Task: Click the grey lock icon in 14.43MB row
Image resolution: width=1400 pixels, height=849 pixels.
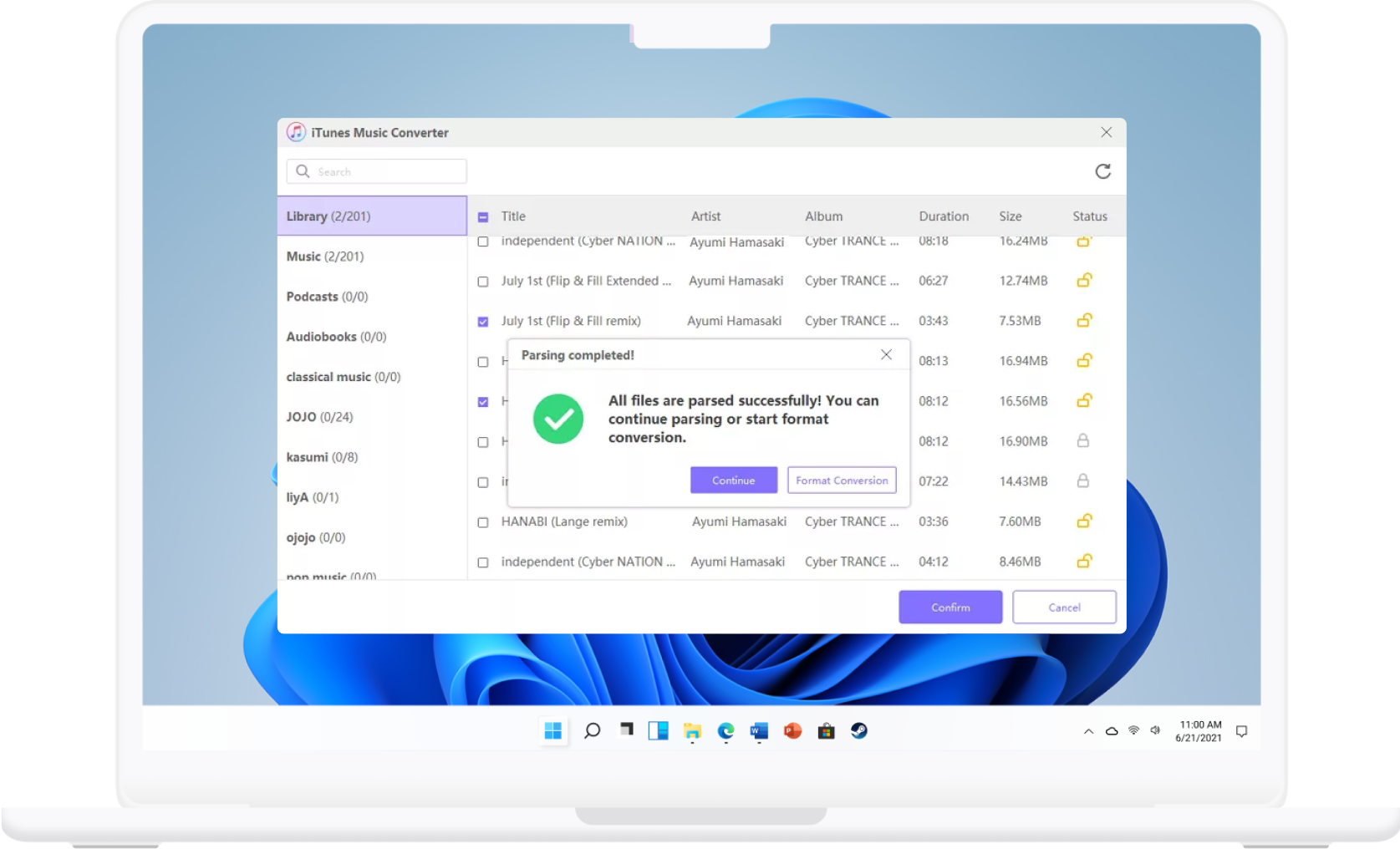Action: pos(1082,480)
